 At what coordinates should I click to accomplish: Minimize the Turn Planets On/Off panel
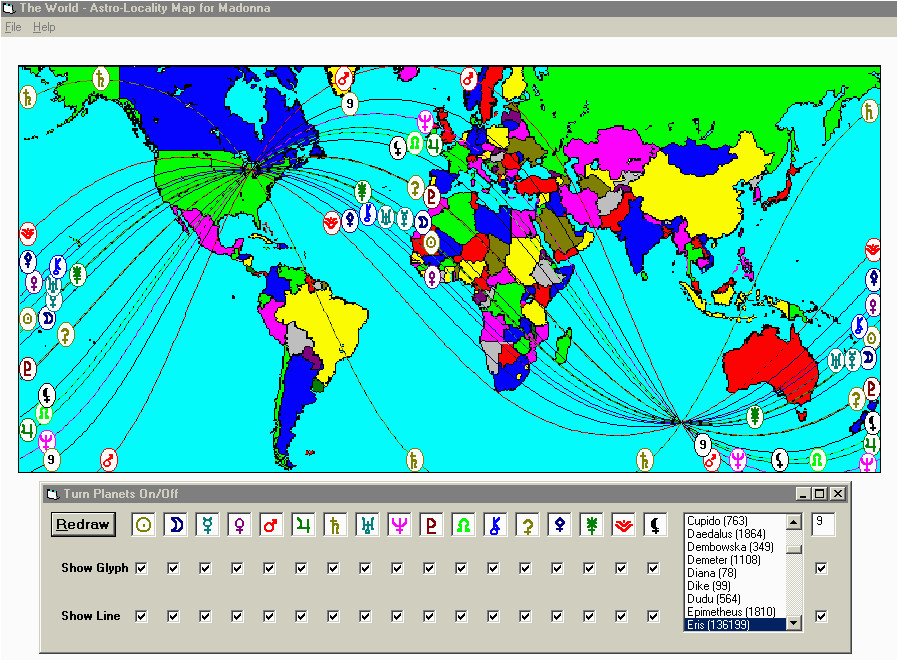pos(804,493)
